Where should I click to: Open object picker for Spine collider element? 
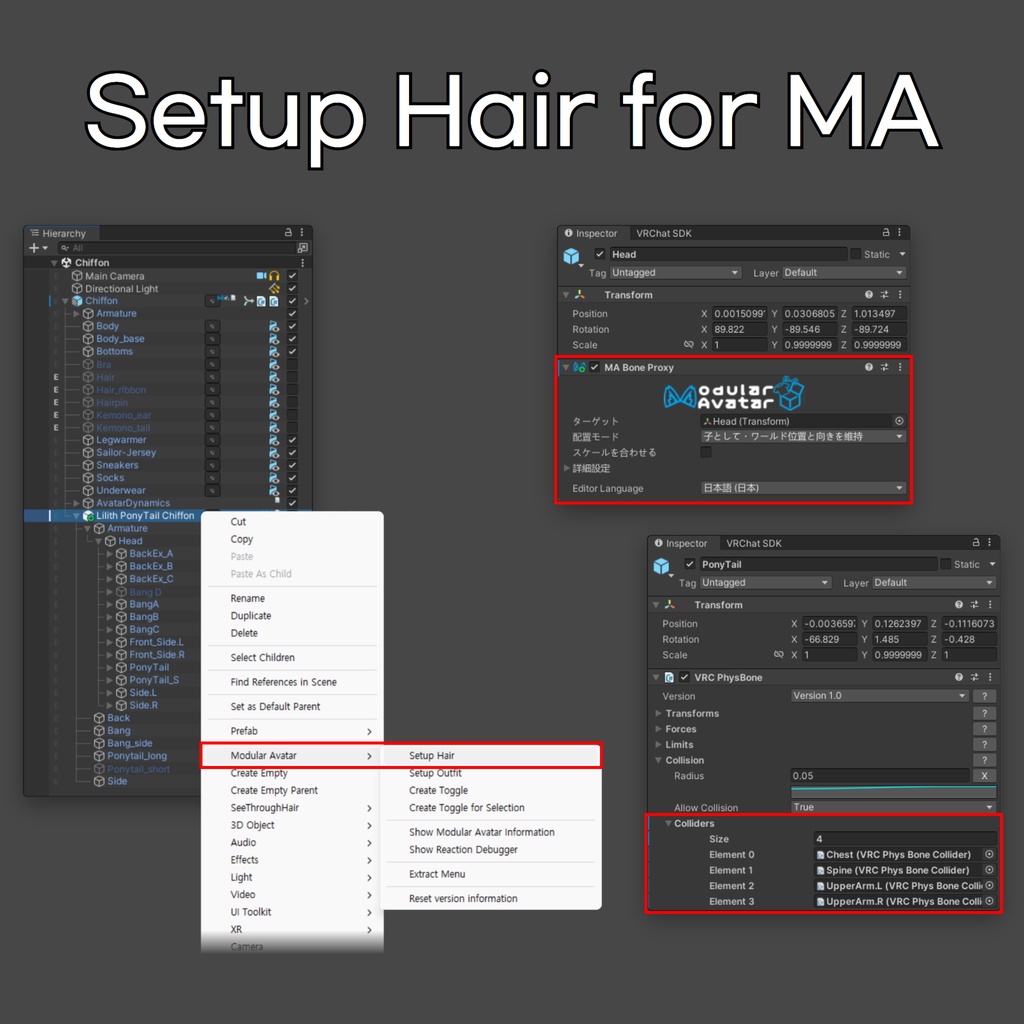click(x=989, y=870)
